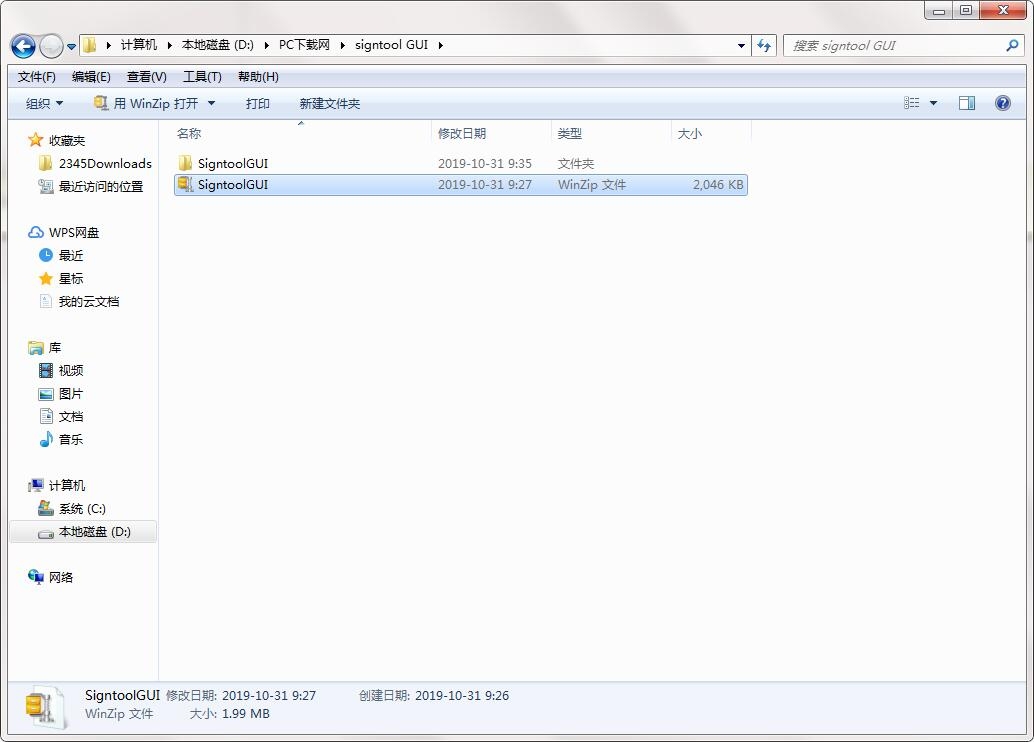Open help with question mark icon
The height and width of the screenshot is (742, 1034).
click(1002, 103)
